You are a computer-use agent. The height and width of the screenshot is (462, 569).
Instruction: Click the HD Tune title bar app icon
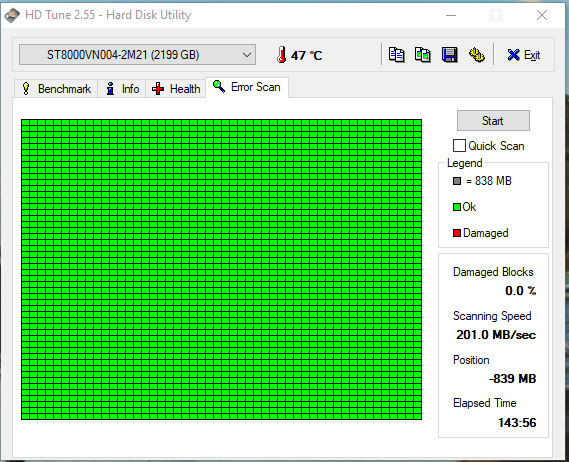coord(12,15)
